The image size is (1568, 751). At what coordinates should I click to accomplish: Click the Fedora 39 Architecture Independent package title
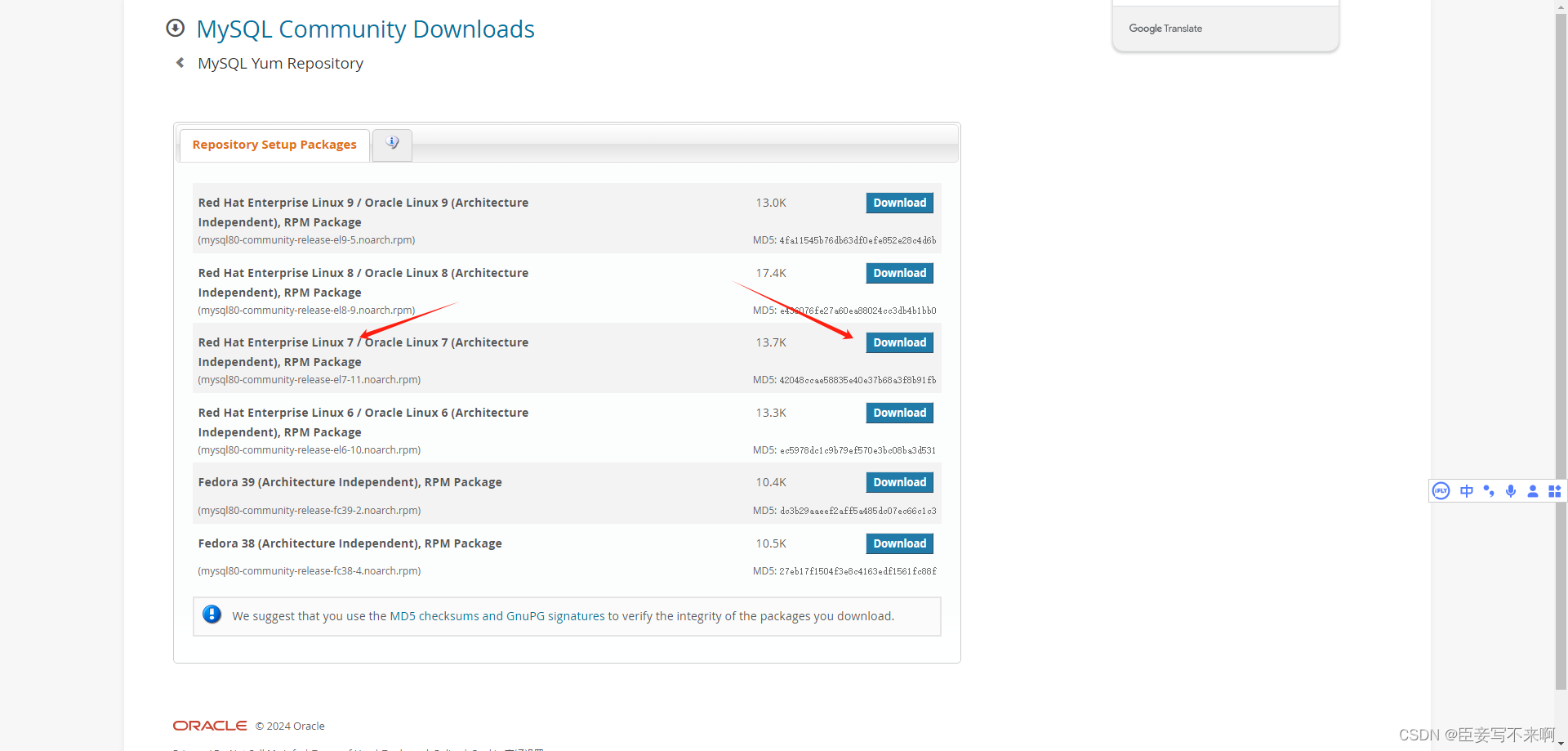point(350,482)
